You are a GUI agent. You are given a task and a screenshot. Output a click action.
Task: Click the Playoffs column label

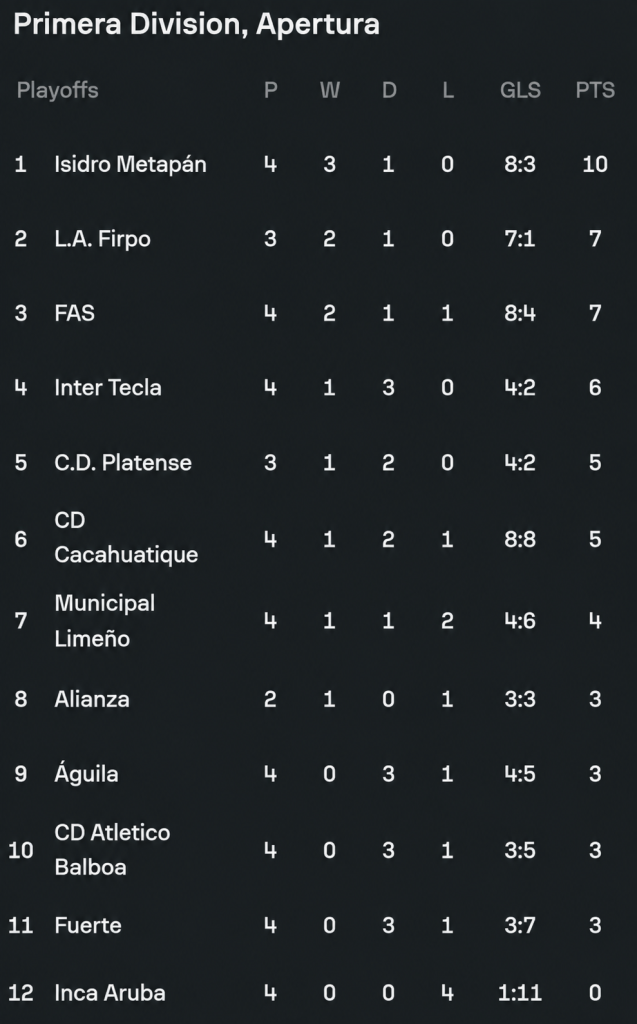tap(57, 90)
